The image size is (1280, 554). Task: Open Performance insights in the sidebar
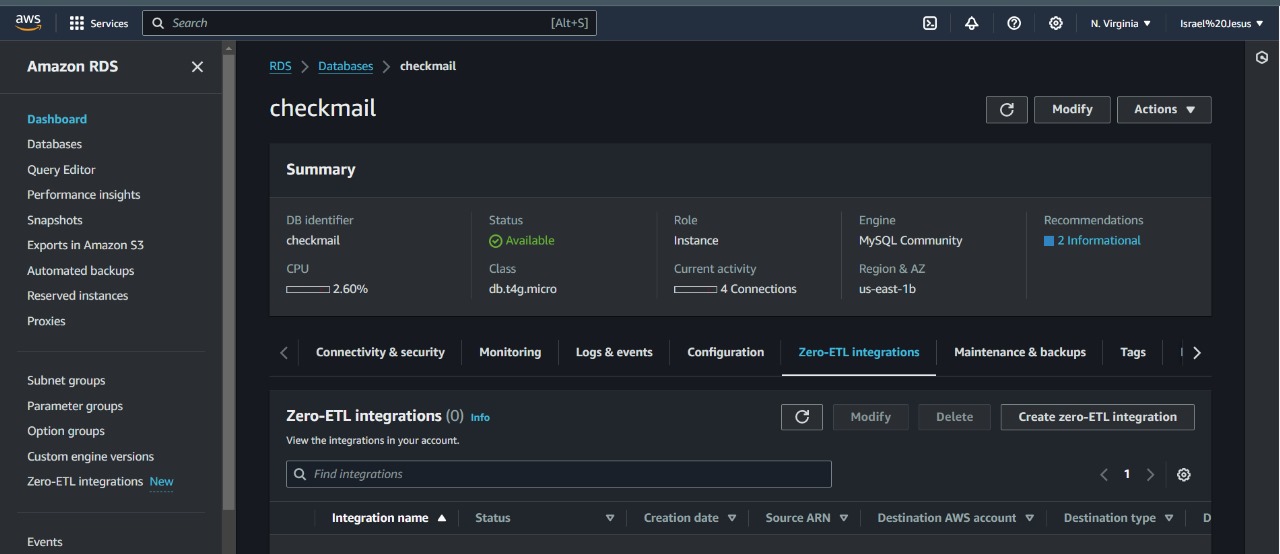[x=84, y=195]
